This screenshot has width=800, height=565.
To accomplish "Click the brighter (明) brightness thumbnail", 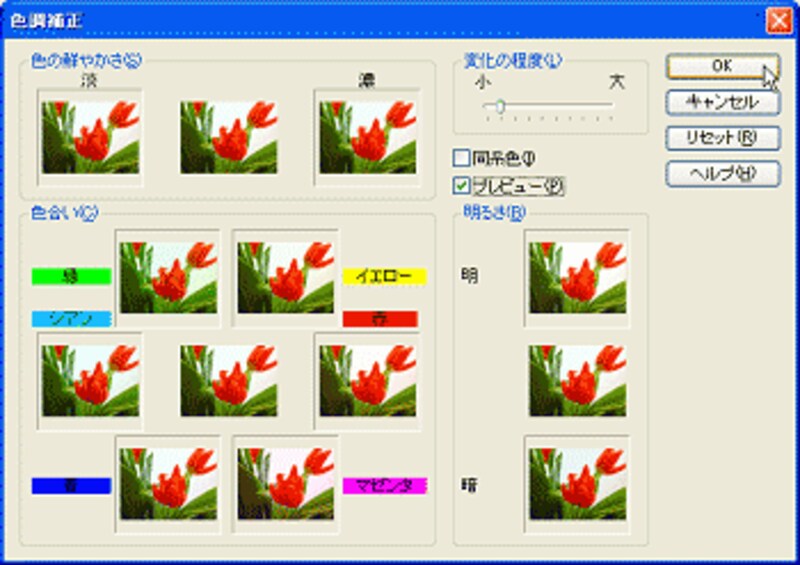I will [x=578, y=273].
